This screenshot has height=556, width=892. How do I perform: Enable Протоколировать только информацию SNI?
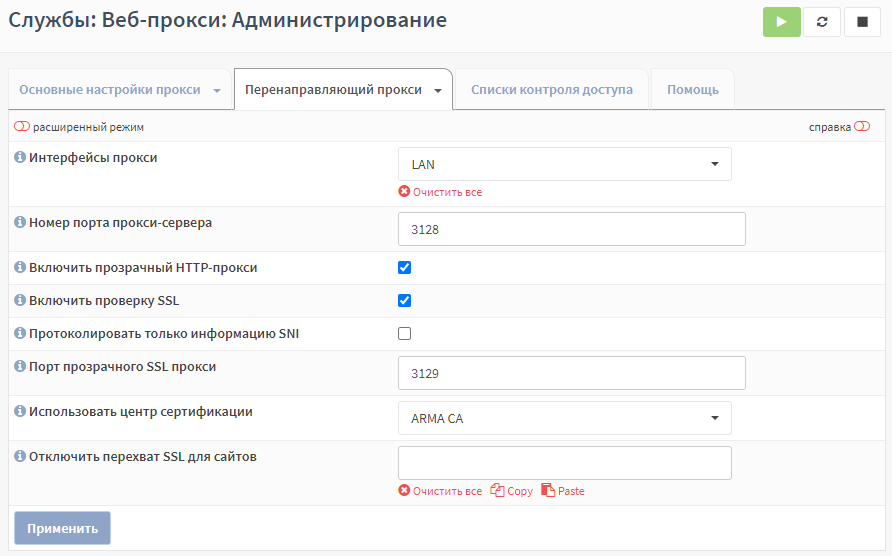click(x=404, y=333)
